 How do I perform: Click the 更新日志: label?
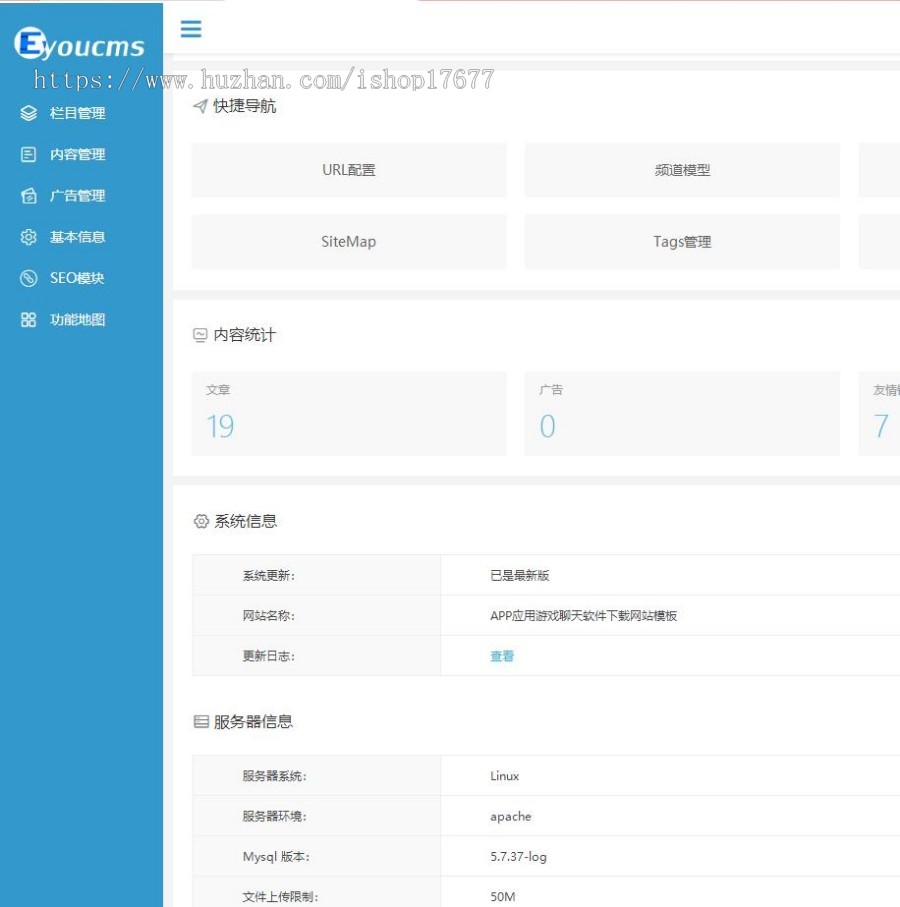(x=268, y=656)
